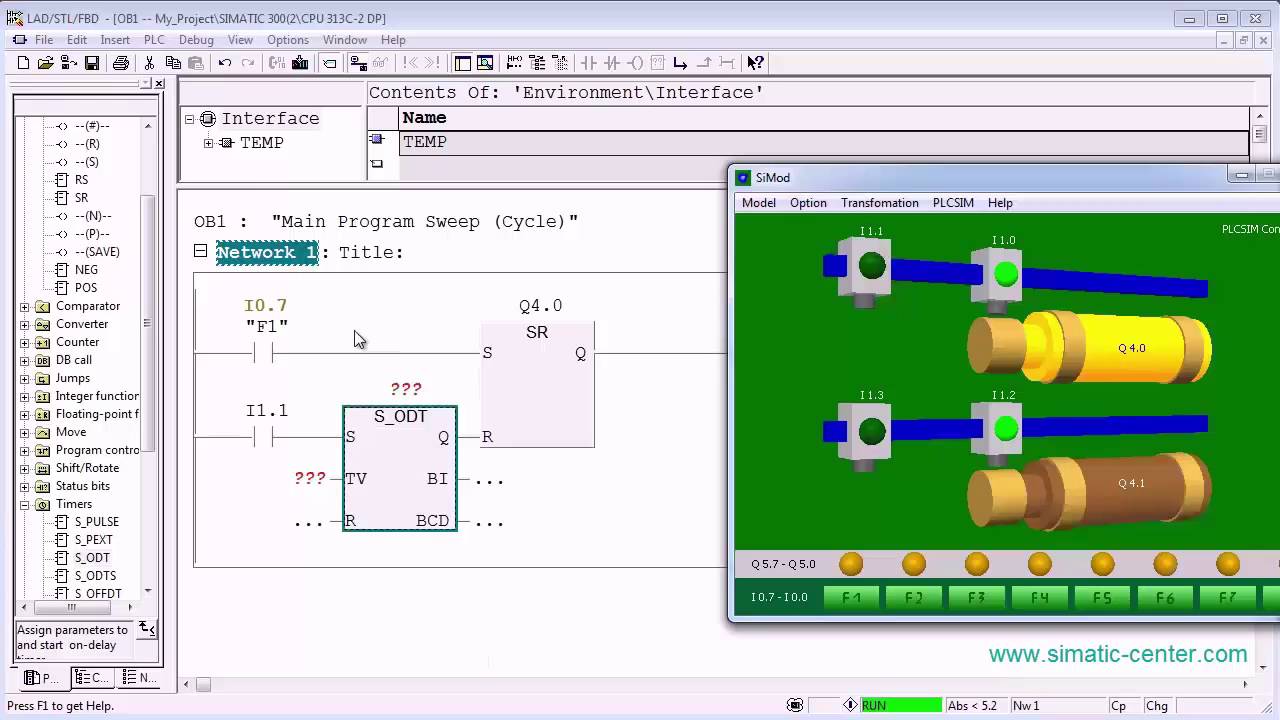The width and height of the screenshot is (1280, 720).
Task: Open the PLCSIM menu in SiMod
Action: (x=953, y=203)
